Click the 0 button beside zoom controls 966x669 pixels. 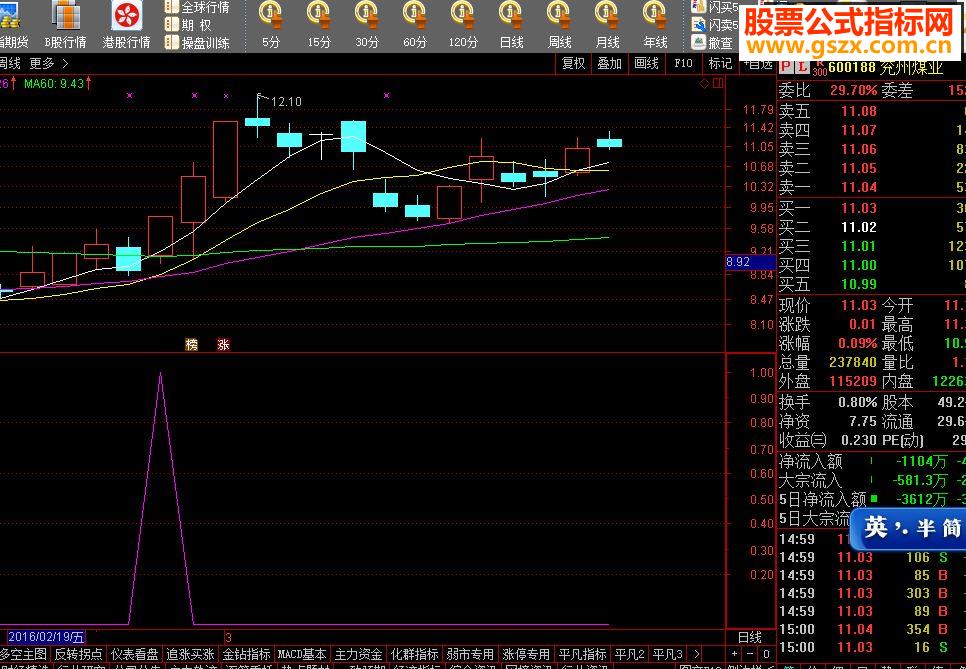pos(766,654)
